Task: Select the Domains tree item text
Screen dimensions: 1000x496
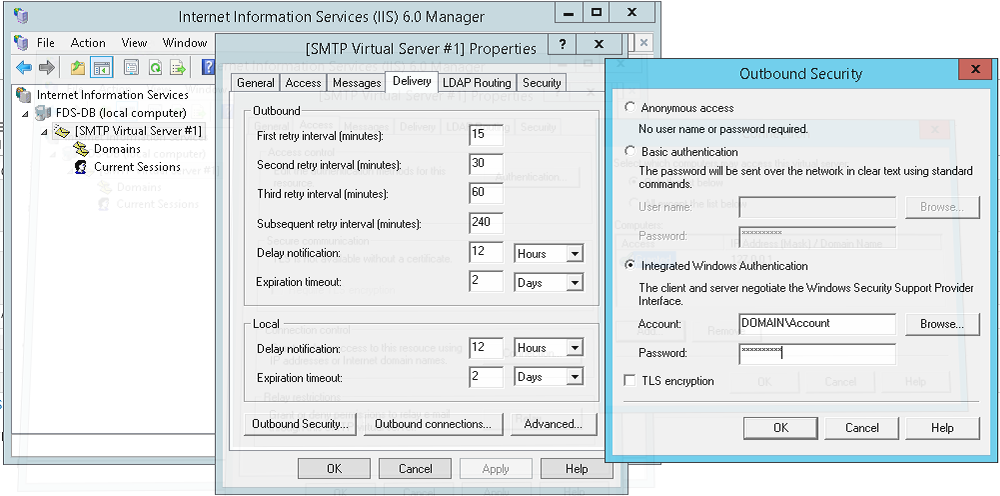Action: [117, 149]
